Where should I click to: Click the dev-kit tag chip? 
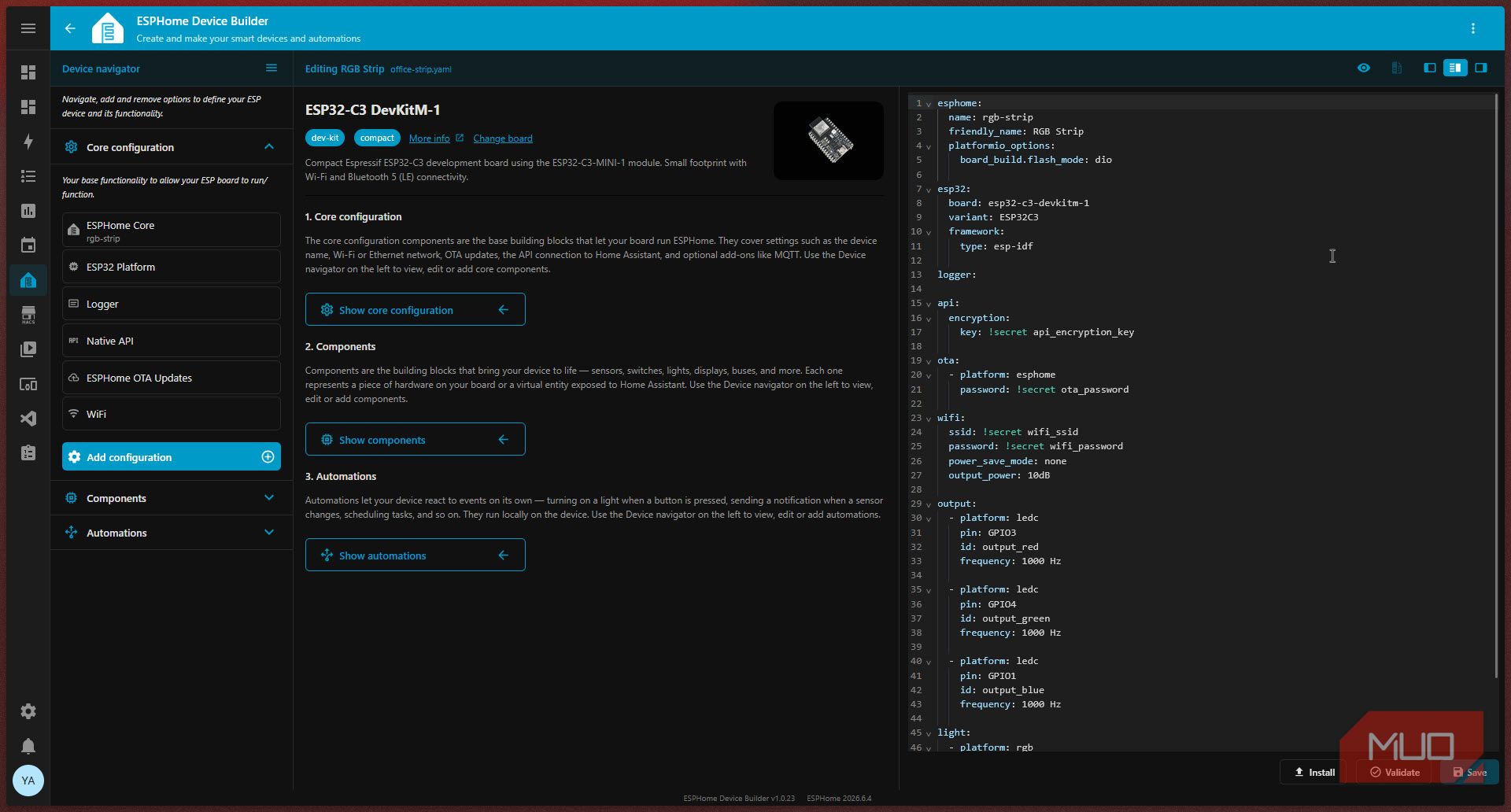click(325, 138)
